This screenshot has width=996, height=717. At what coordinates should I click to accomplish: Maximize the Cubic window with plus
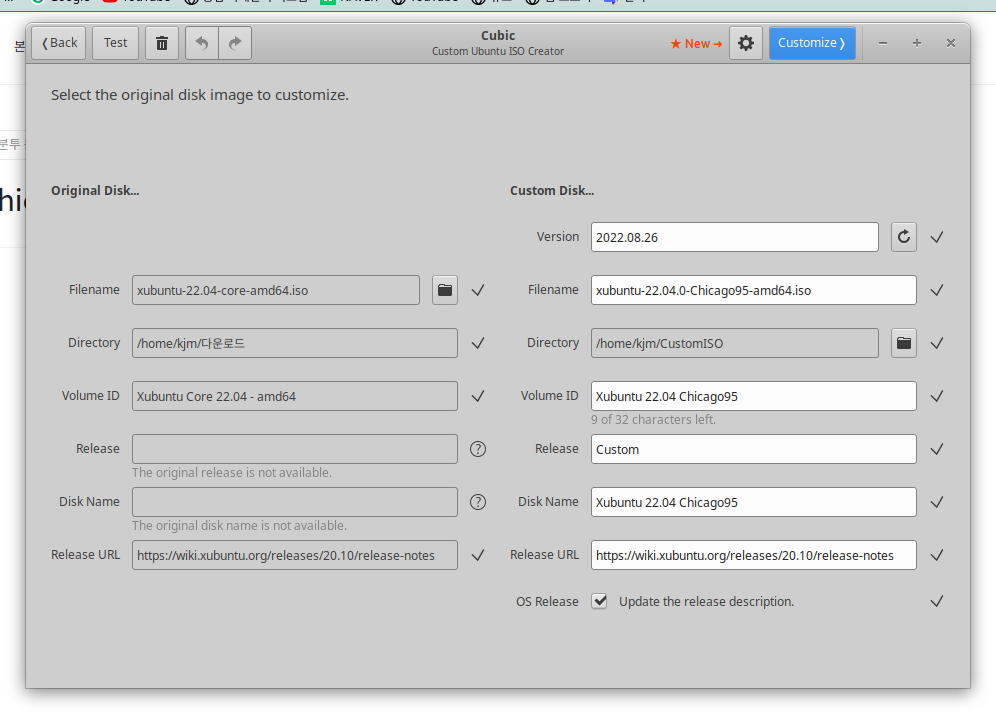(x=917, y=43)
